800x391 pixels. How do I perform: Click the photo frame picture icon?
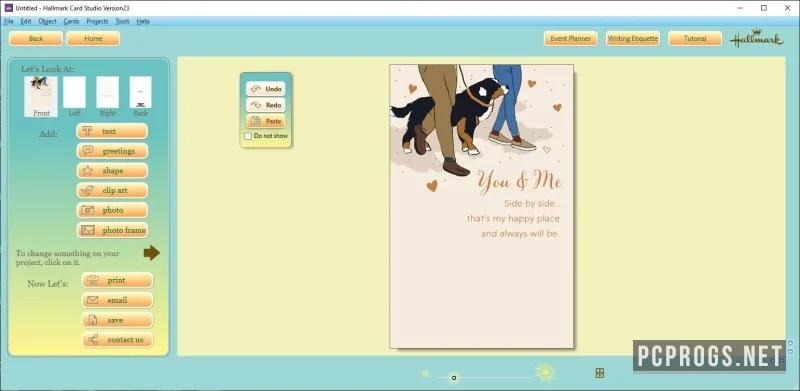click(88, 230)
